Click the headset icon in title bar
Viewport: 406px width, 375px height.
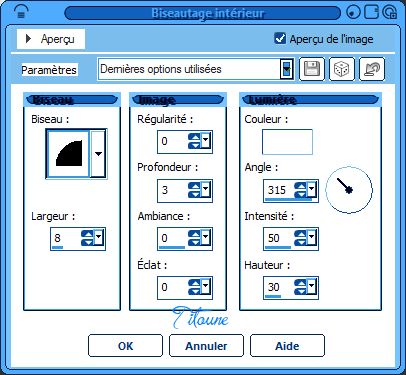click(x=21, y=13)
